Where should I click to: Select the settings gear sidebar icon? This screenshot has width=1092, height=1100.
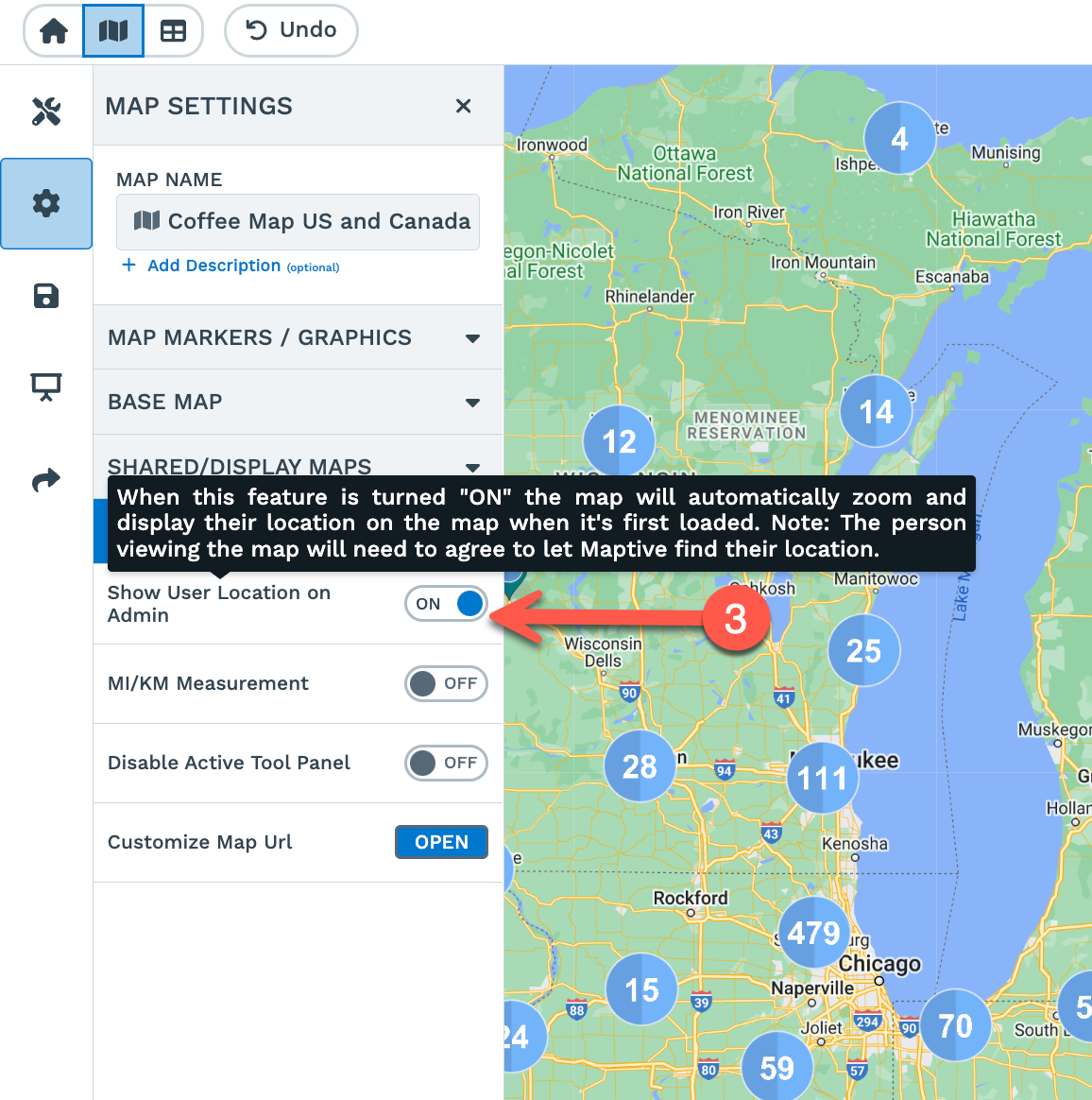point(46,203)
